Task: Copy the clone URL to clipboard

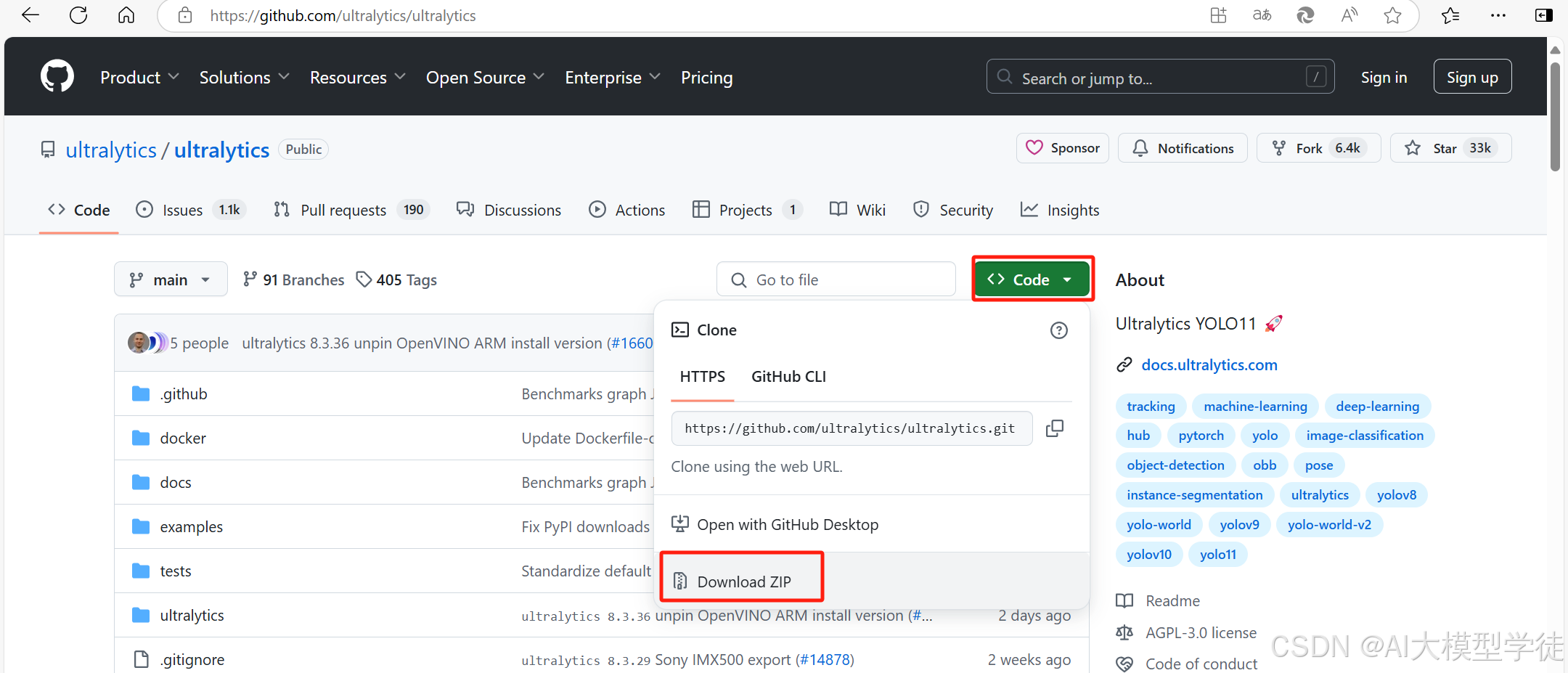Action: point(1055,428)
